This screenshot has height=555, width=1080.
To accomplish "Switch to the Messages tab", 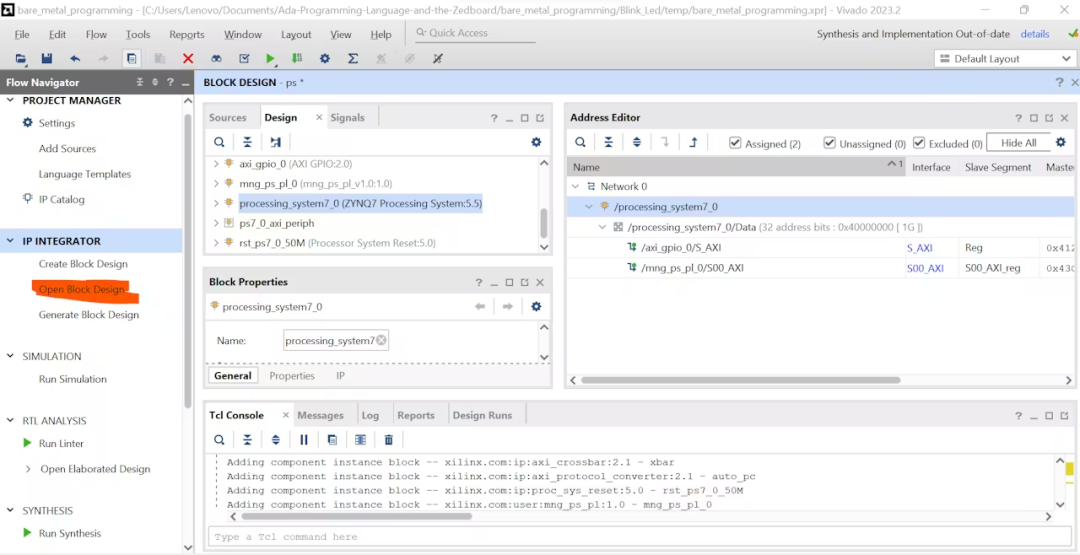I will 320,415.
